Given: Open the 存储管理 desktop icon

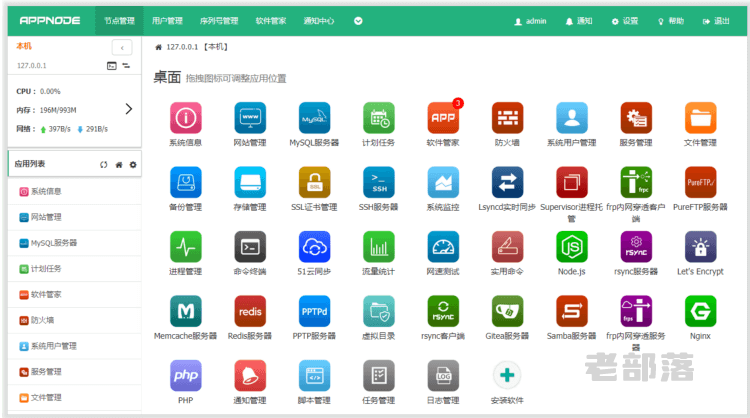Looking at the screenshot, I should click(250, 182).
